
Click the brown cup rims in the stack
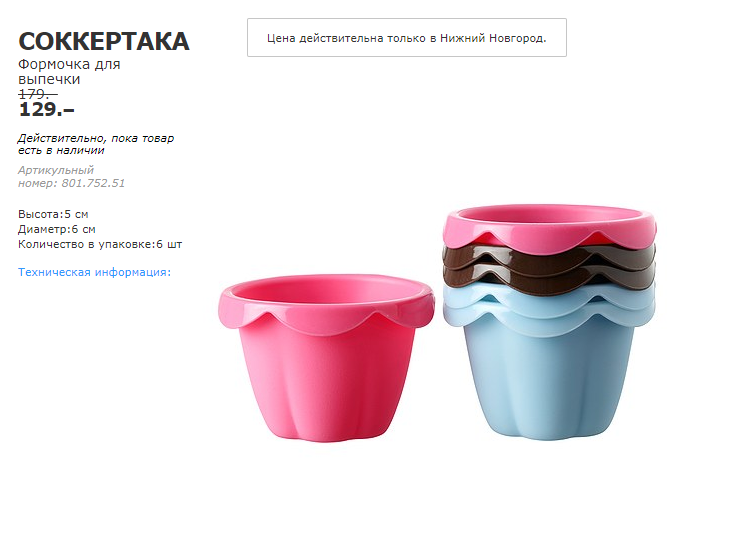click(548, 264)
